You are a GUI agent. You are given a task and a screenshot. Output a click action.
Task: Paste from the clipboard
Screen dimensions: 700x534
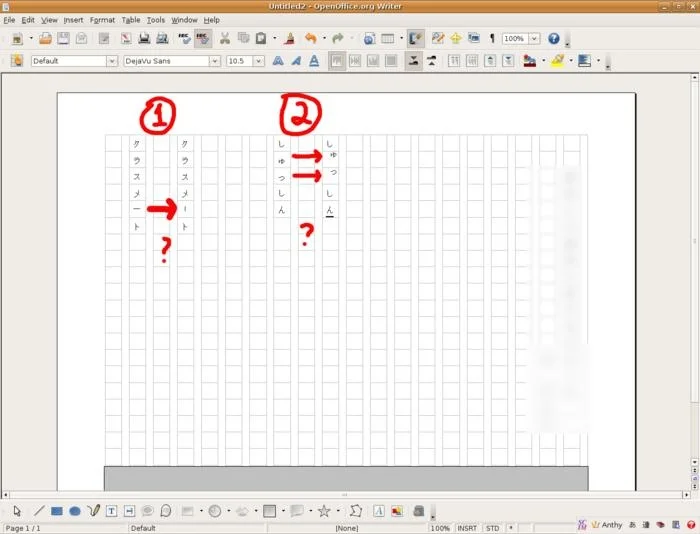pyautogui.click(x=261, y=39)
